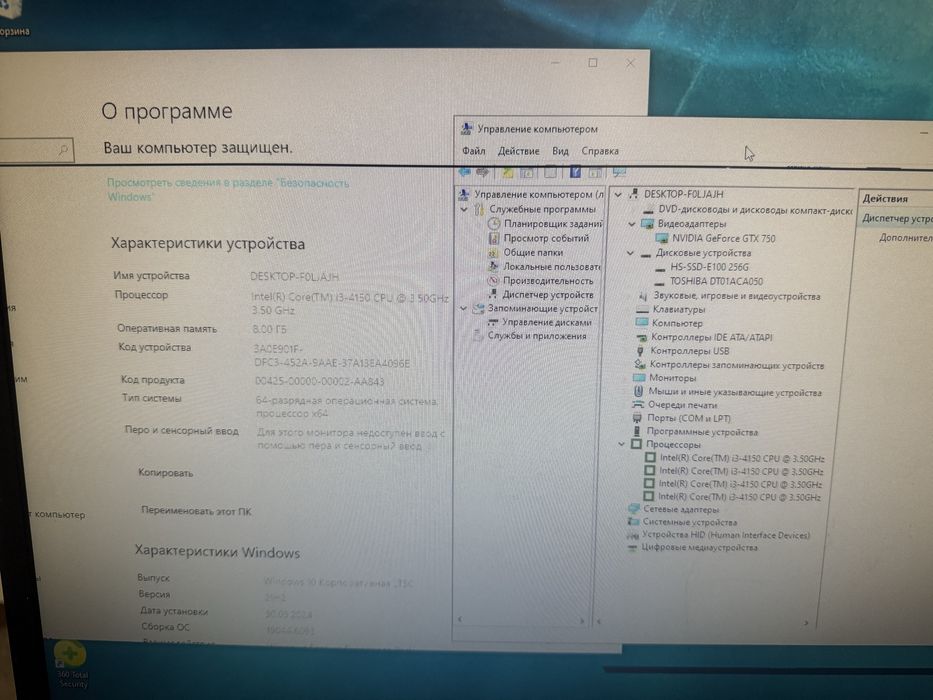The width and height of the screenshot is (933, 700).
Task: Click the Клавиатуры keyboard icon
Action: (642, 310)
